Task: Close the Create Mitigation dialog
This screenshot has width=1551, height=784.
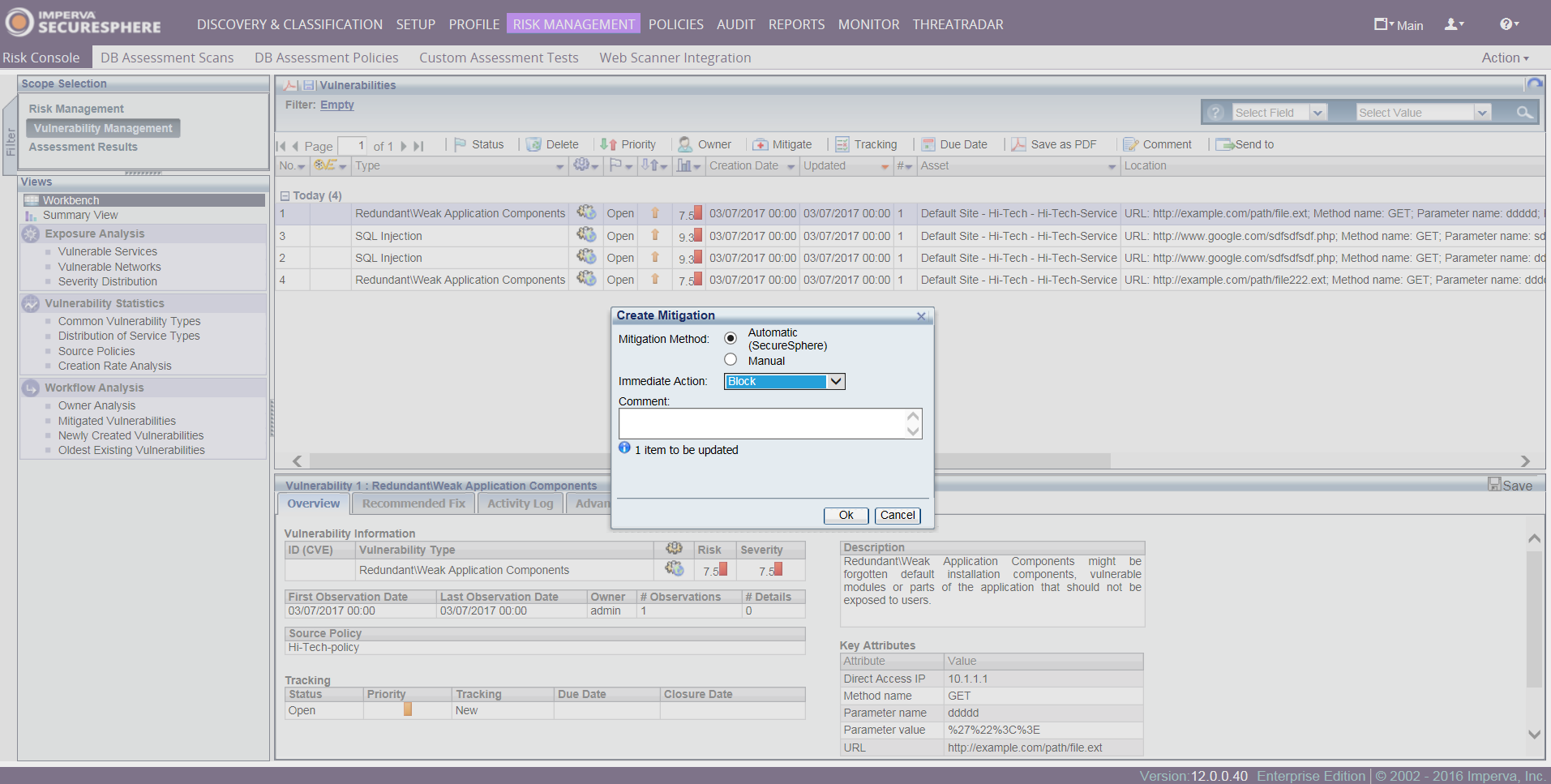Action: click(x=921, y=316)
